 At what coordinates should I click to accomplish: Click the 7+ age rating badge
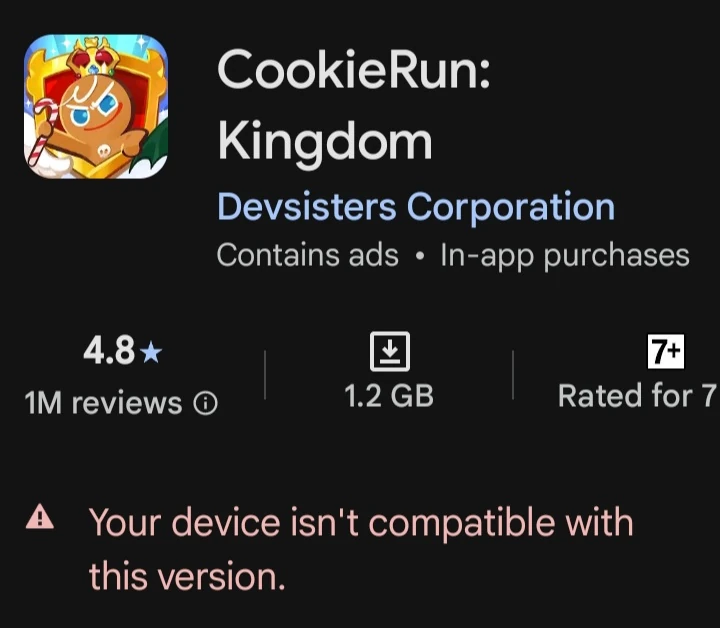tap(665, 352)
